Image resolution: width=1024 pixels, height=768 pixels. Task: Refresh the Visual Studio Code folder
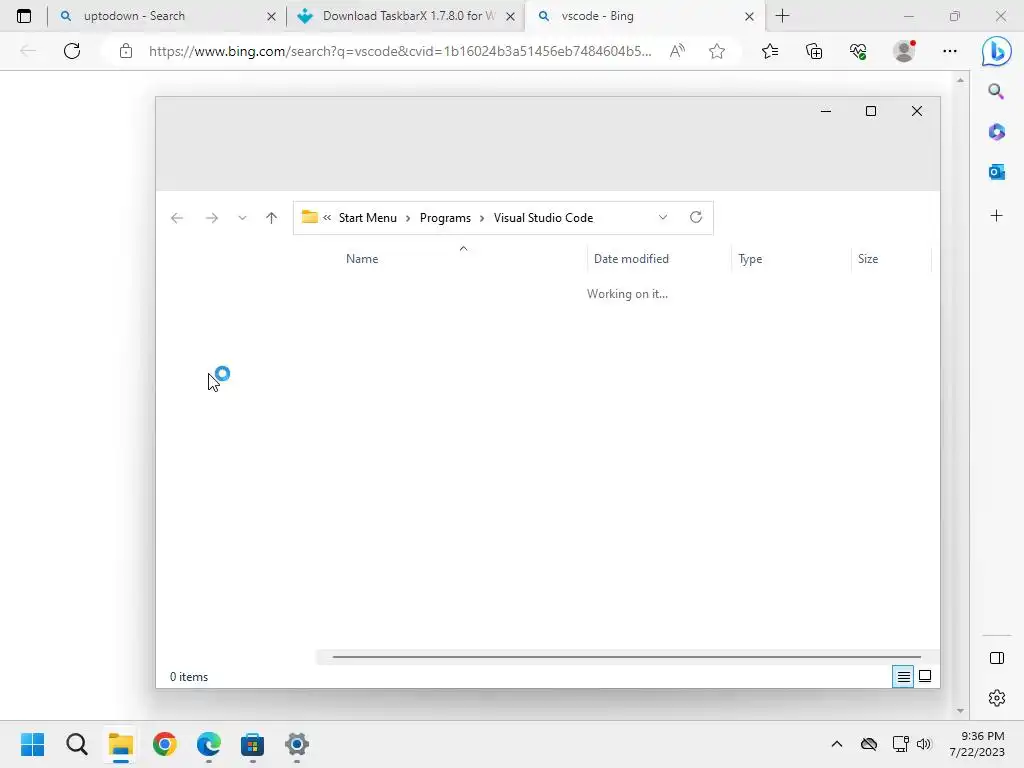point(696,217)
